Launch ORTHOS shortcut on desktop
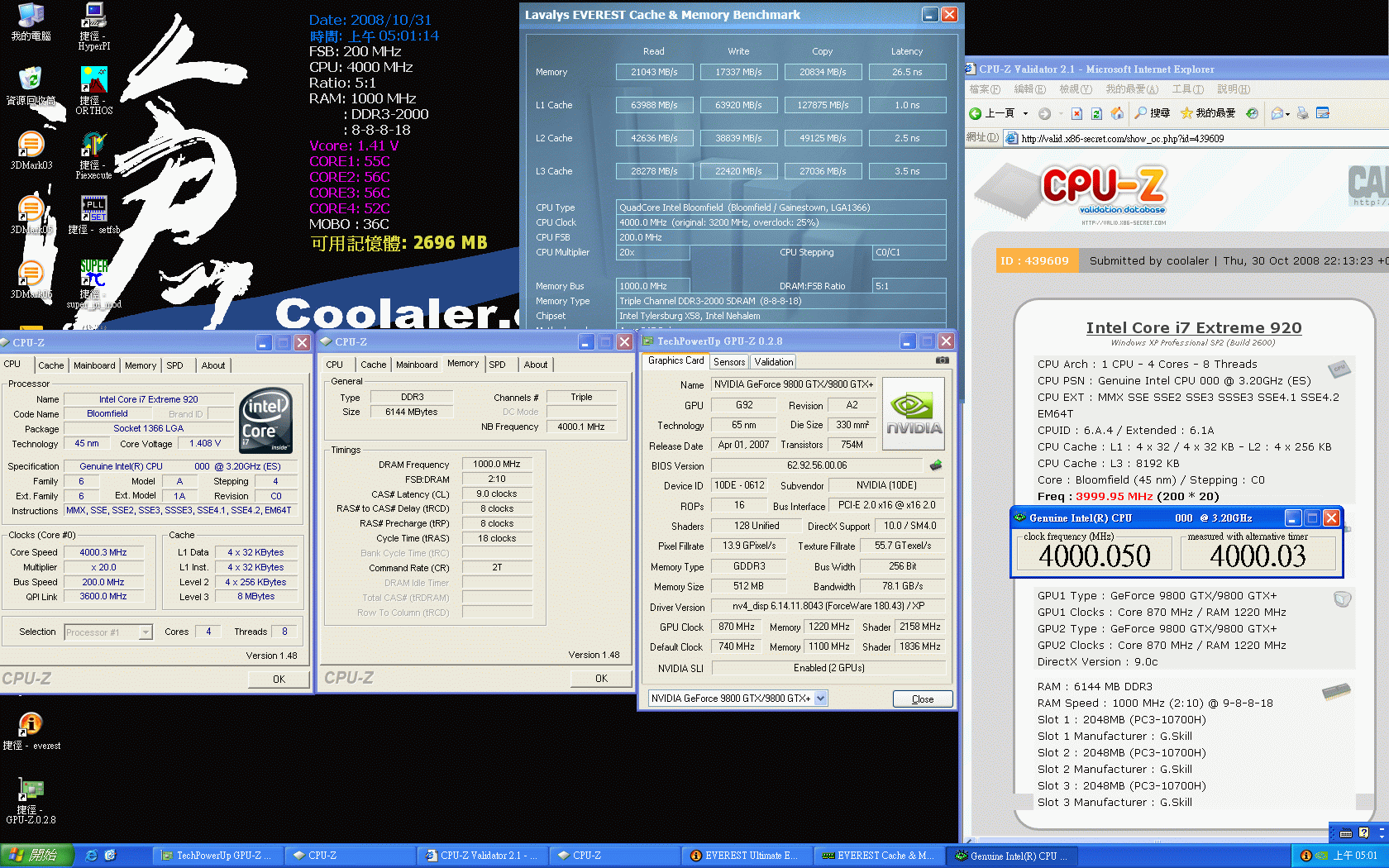The width and height of the screenshot is (1389, 868). click(93, 91)
